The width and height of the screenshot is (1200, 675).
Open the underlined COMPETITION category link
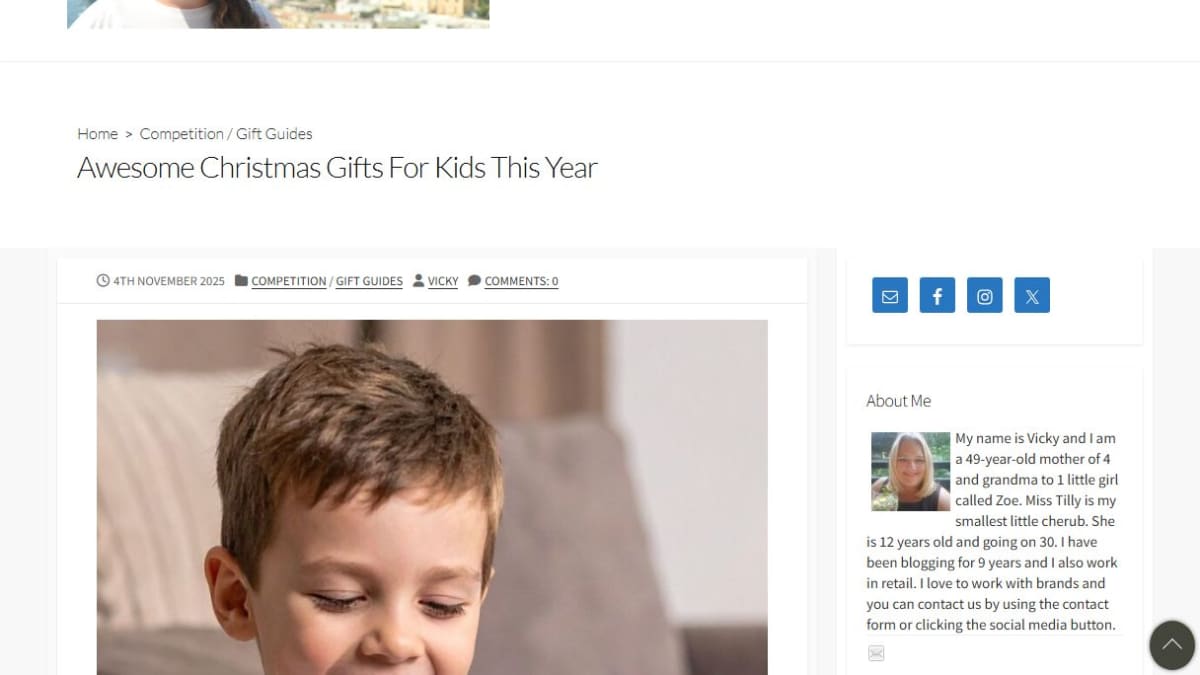pos(289,282)
